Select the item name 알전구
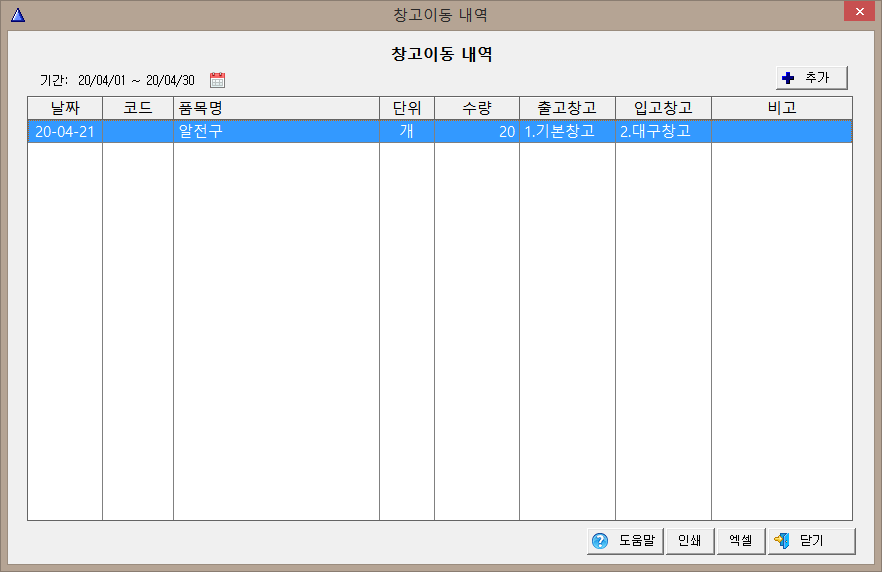The height and width of the screenshot is (572, 882). pyautogui.click(x=276, y=132)
